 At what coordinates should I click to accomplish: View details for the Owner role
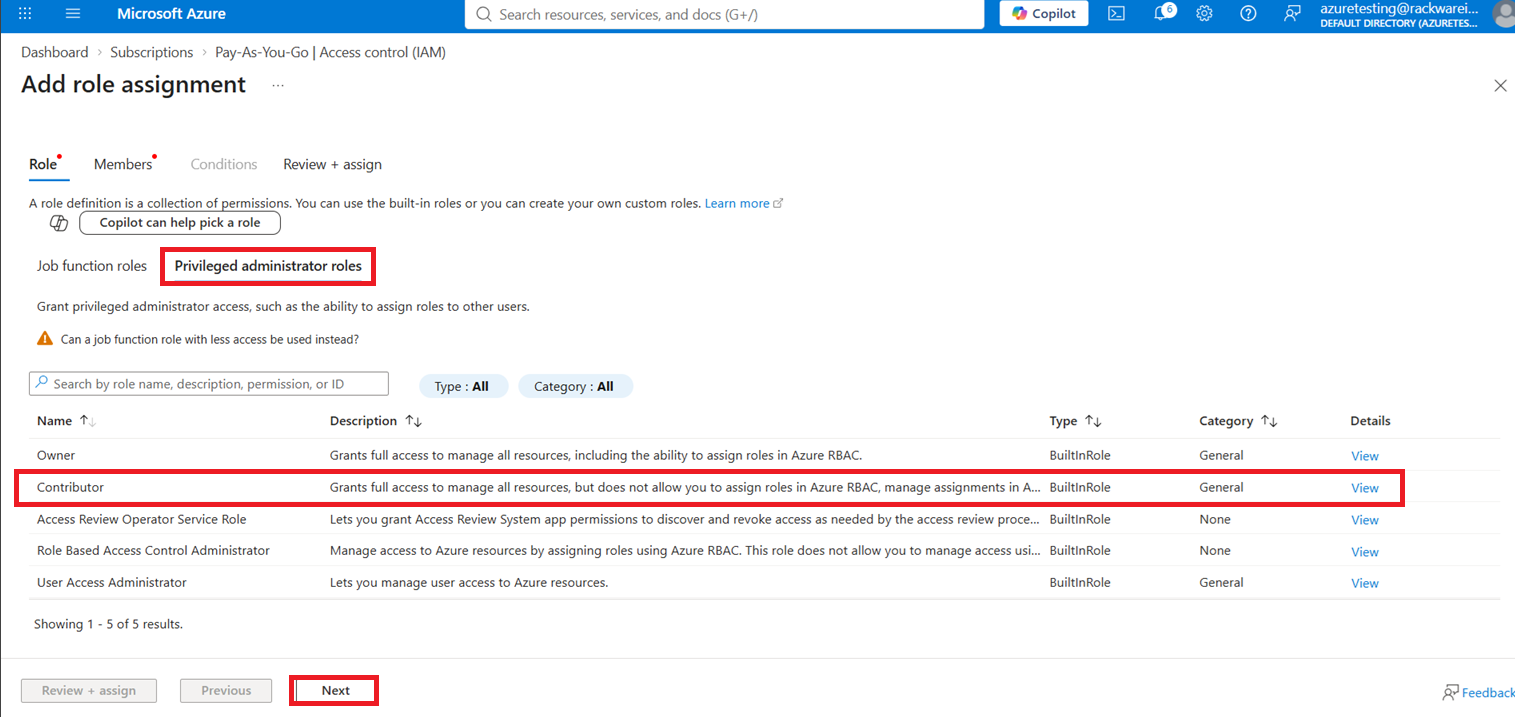(1365, 456)
